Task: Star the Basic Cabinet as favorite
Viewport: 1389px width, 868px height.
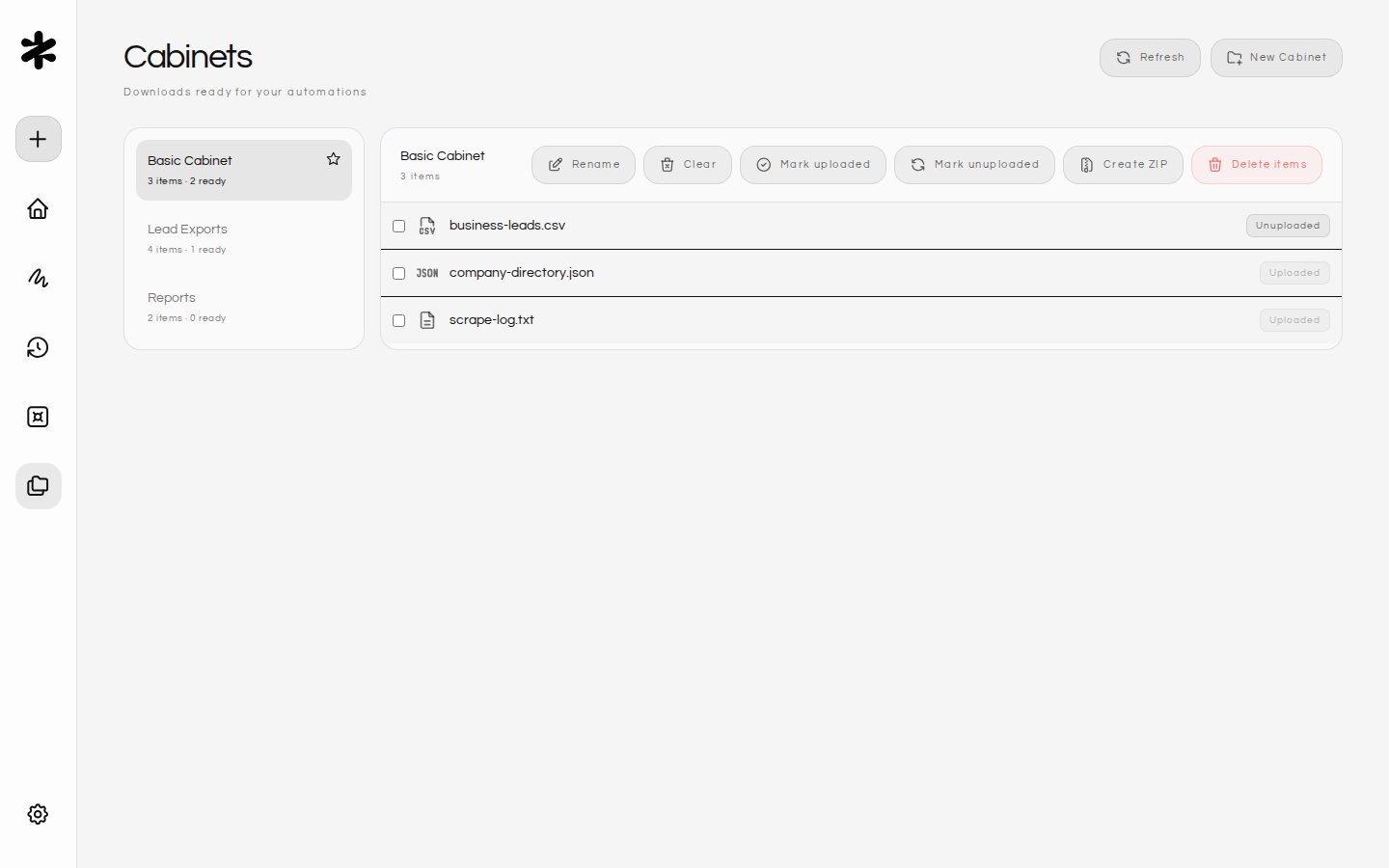Action: tap(334, 159)
